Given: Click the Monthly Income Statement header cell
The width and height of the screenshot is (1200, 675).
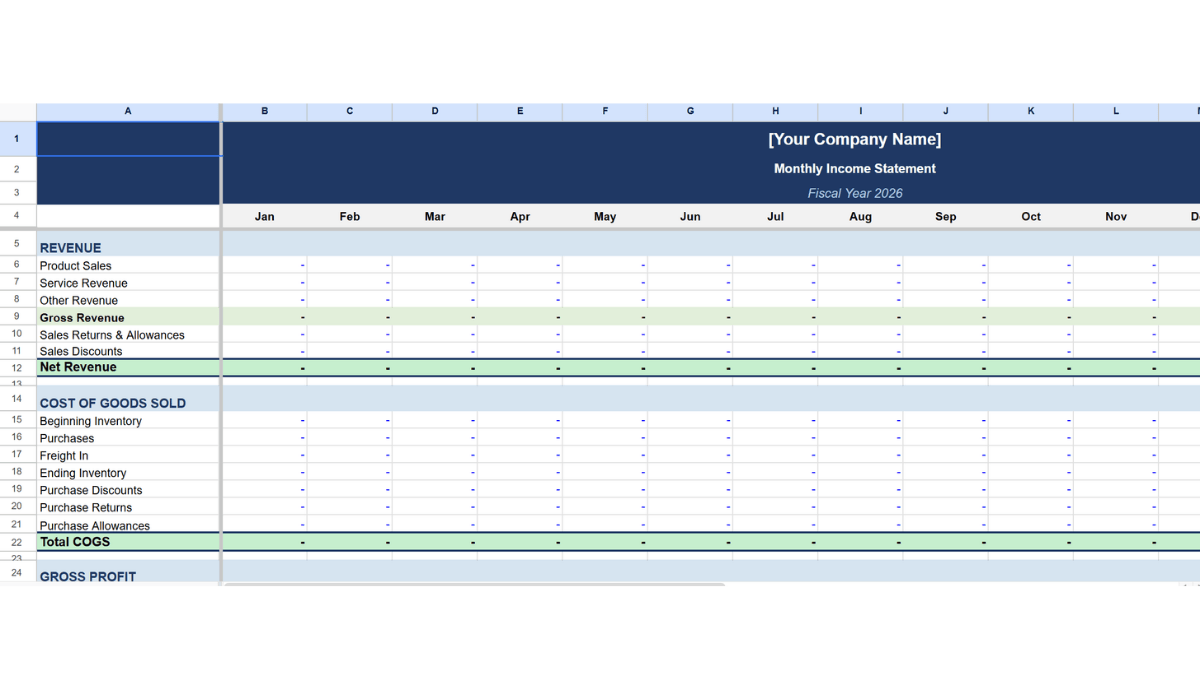Looking at the screenshot, I should [855, 168].
